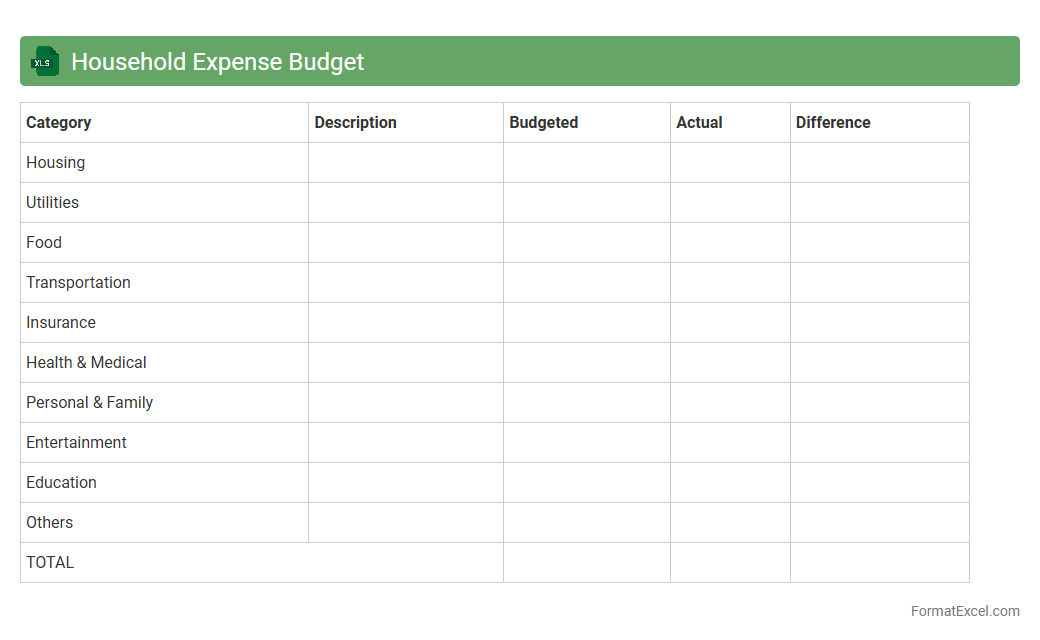Select the Others category cell
1040x640 pixels.
[x=50, y=522]
